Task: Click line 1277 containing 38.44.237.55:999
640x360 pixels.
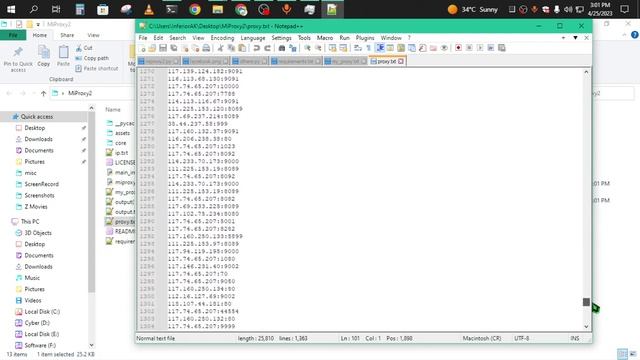Action: tap(198, 124)
